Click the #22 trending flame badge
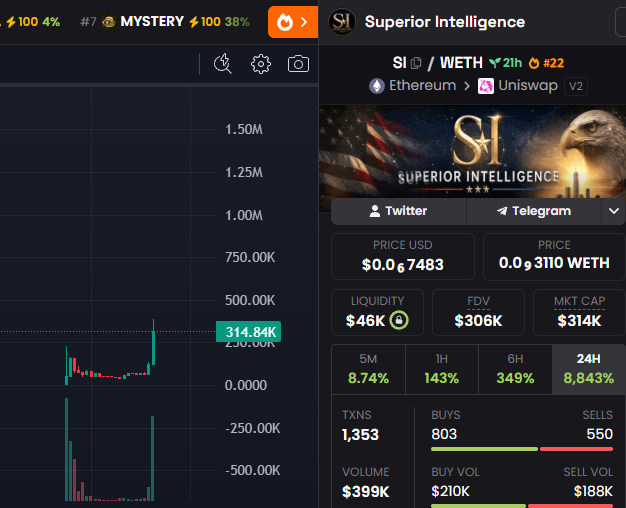 point(546,63)
